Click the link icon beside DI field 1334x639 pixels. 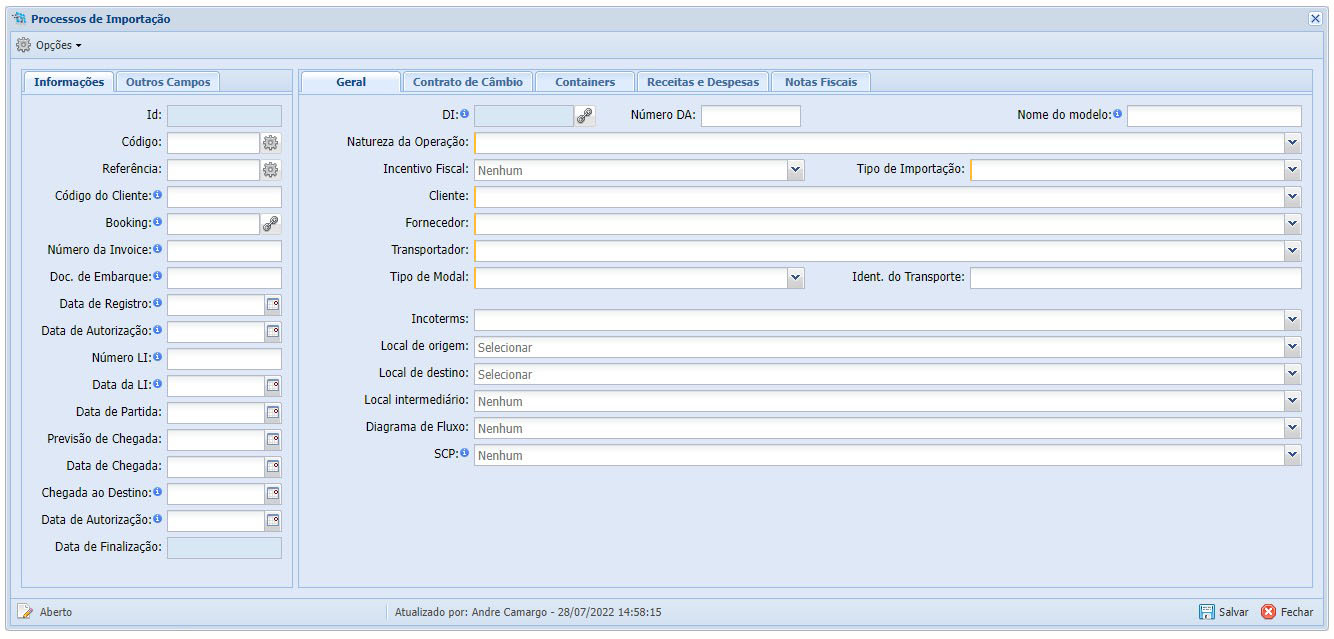585,116
